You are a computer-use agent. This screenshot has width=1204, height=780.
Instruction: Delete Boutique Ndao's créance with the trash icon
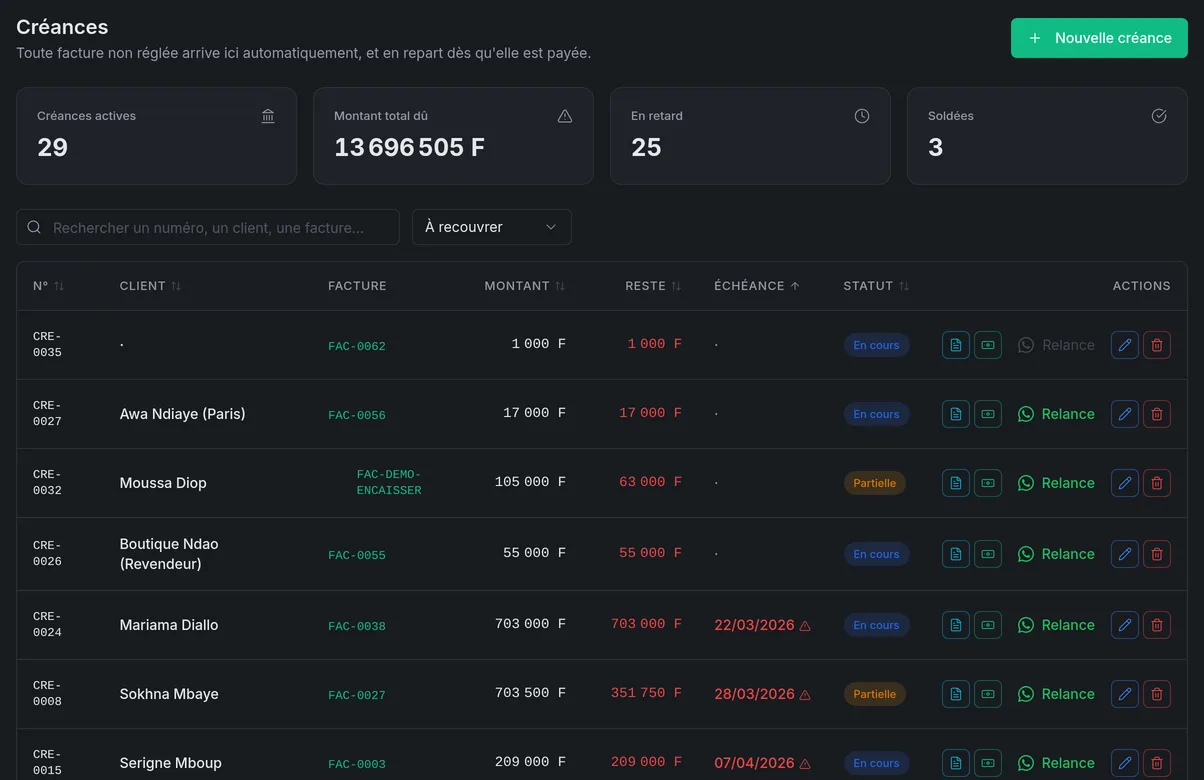pos(1157,554)
